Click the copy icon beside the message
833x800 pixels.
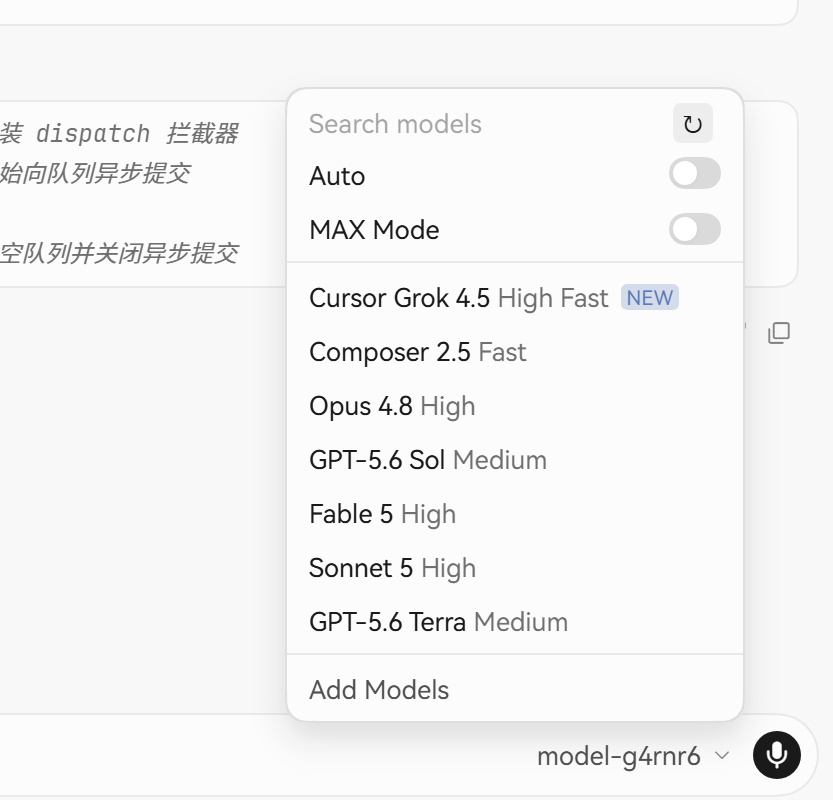(779, 333)
